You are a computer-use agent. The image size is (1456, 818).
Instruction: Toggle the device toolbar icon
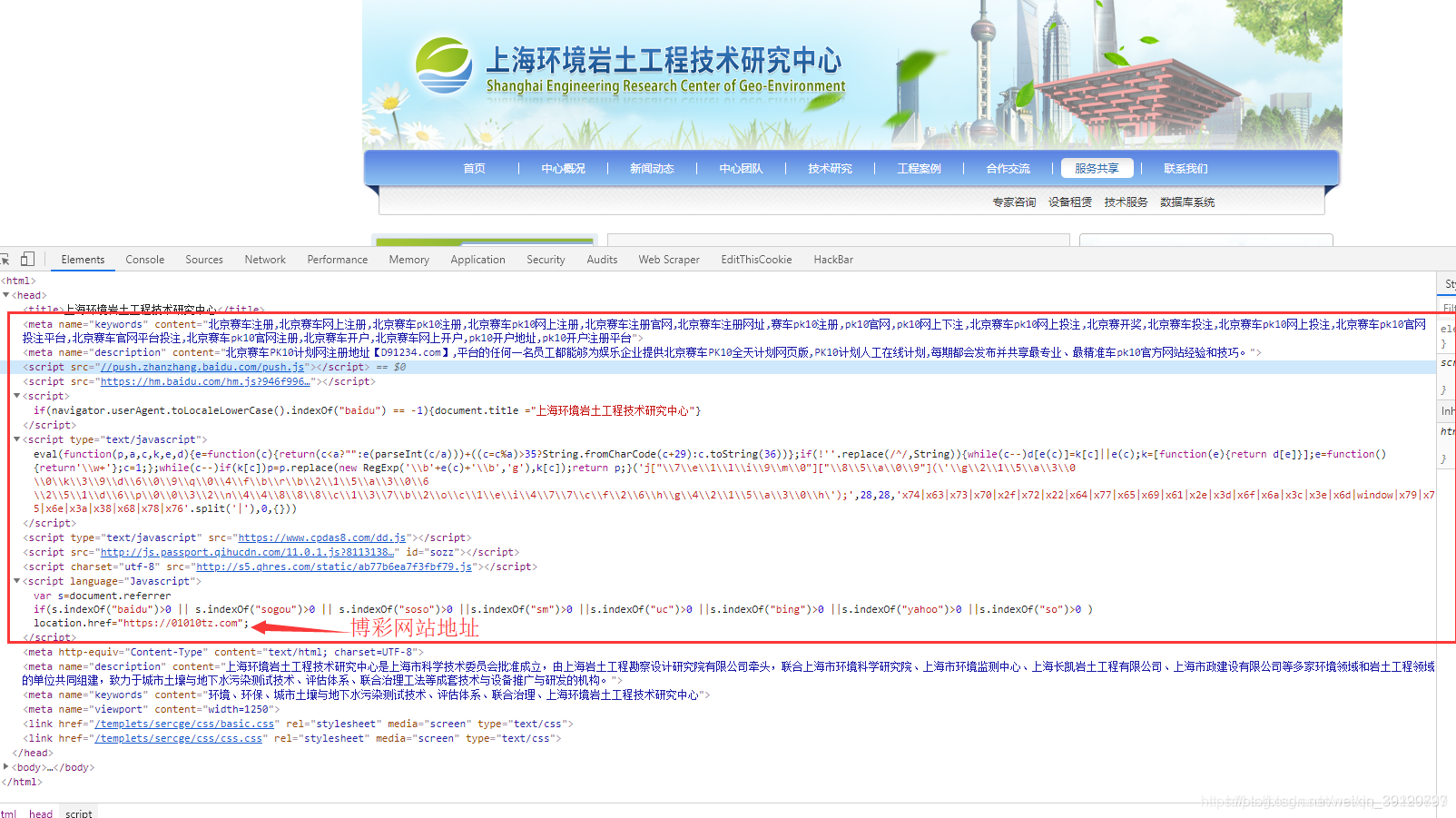click(x=28, y=260)
